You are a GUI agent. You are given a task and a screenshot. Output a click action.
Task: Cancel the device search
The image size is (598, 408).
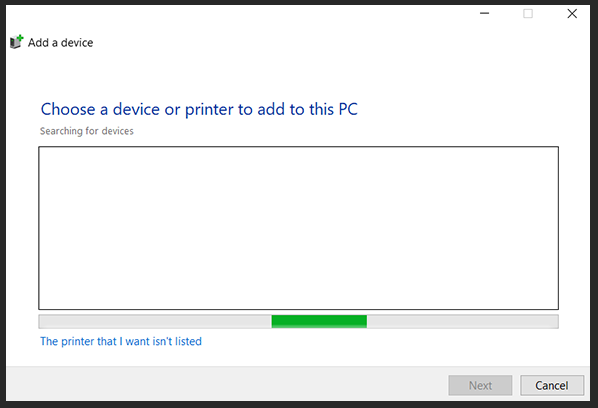552,386
